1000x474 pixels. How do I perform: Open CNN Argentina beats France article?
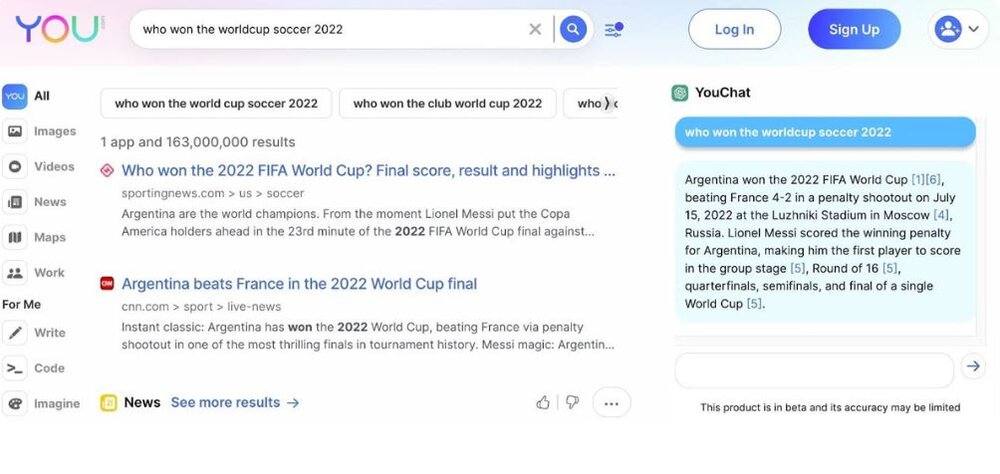pyautogui.click(x=299, y=284)
